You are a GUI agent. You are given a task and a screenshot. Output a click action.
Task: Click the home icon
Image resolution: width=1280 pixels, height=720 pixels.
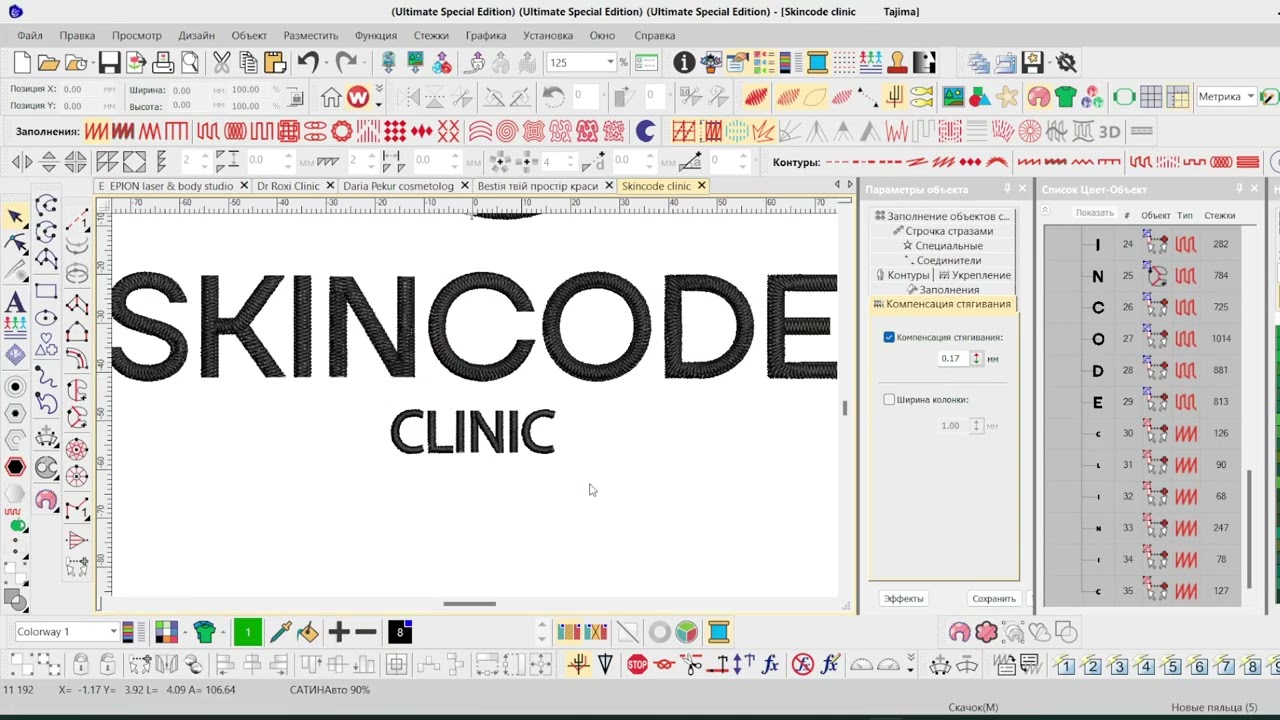pyautogui.click(x=331, y=97)
